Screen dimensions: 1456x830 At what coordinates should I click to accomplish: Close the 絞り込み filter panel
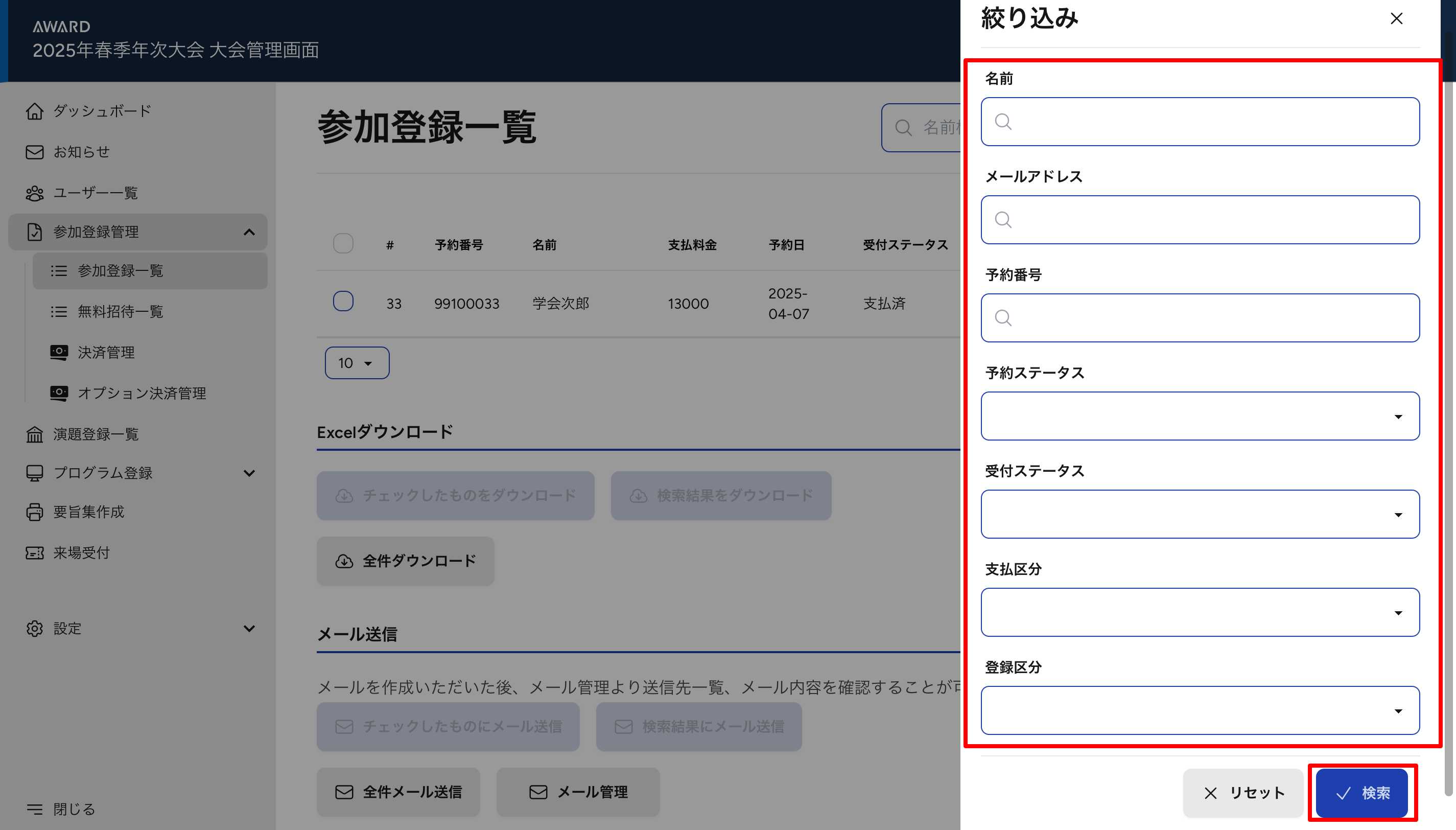pyautogui.click(x=1396, y=19)
